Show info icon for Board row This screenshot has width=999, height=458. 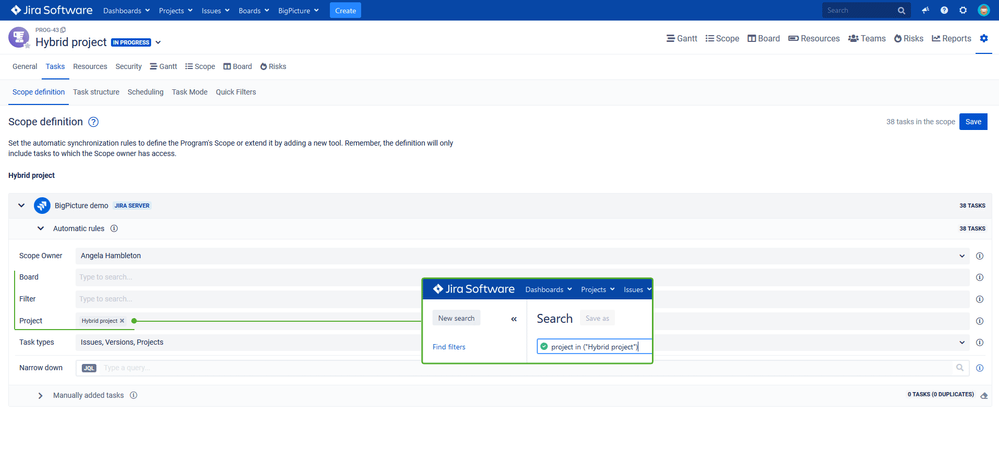pyautogui.click(x=980, y=278)
